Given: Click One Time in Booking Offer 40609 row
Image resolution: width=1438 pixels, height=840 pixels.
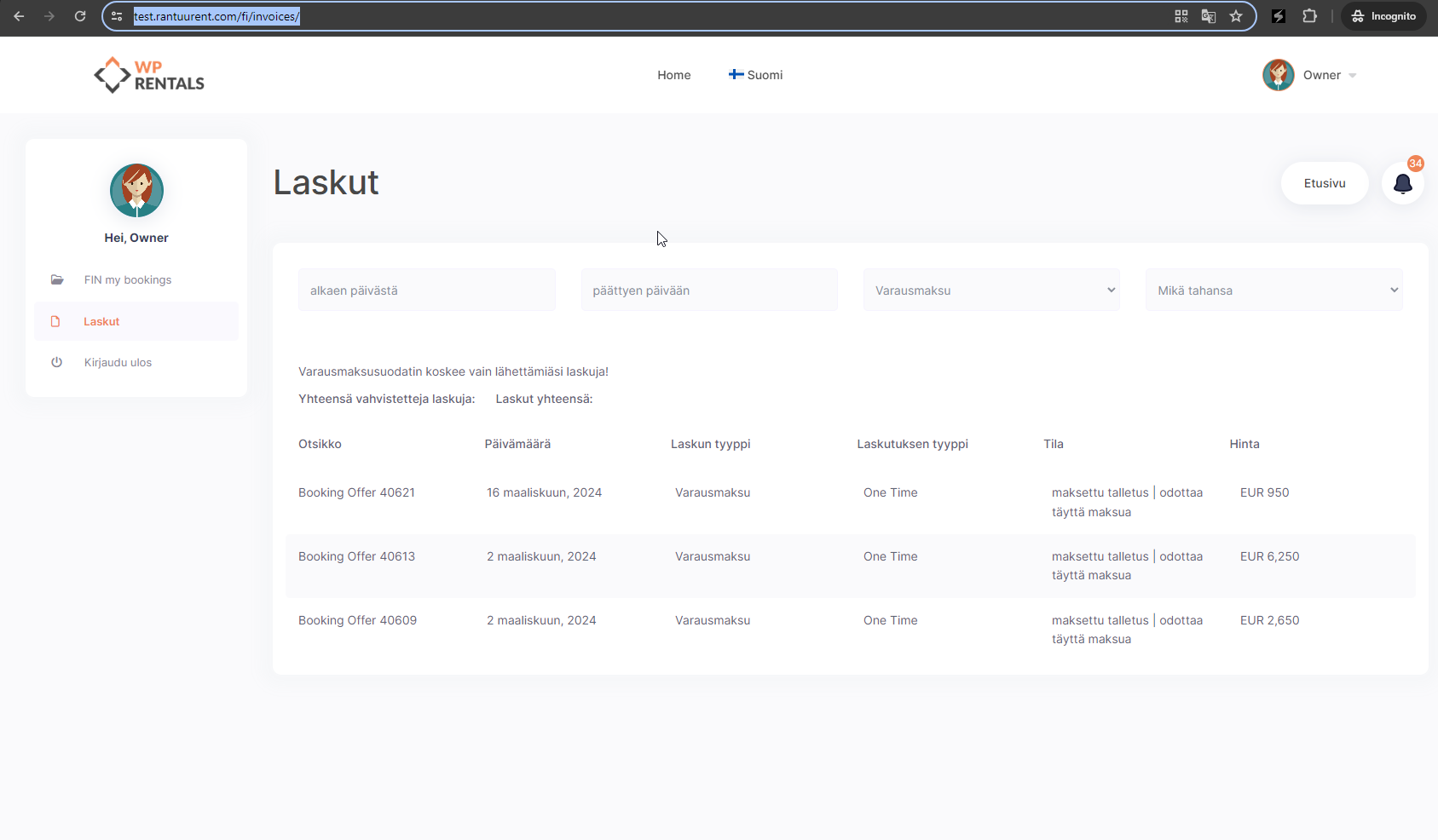Looking at the screenshot, I should [x=890, y=620].
